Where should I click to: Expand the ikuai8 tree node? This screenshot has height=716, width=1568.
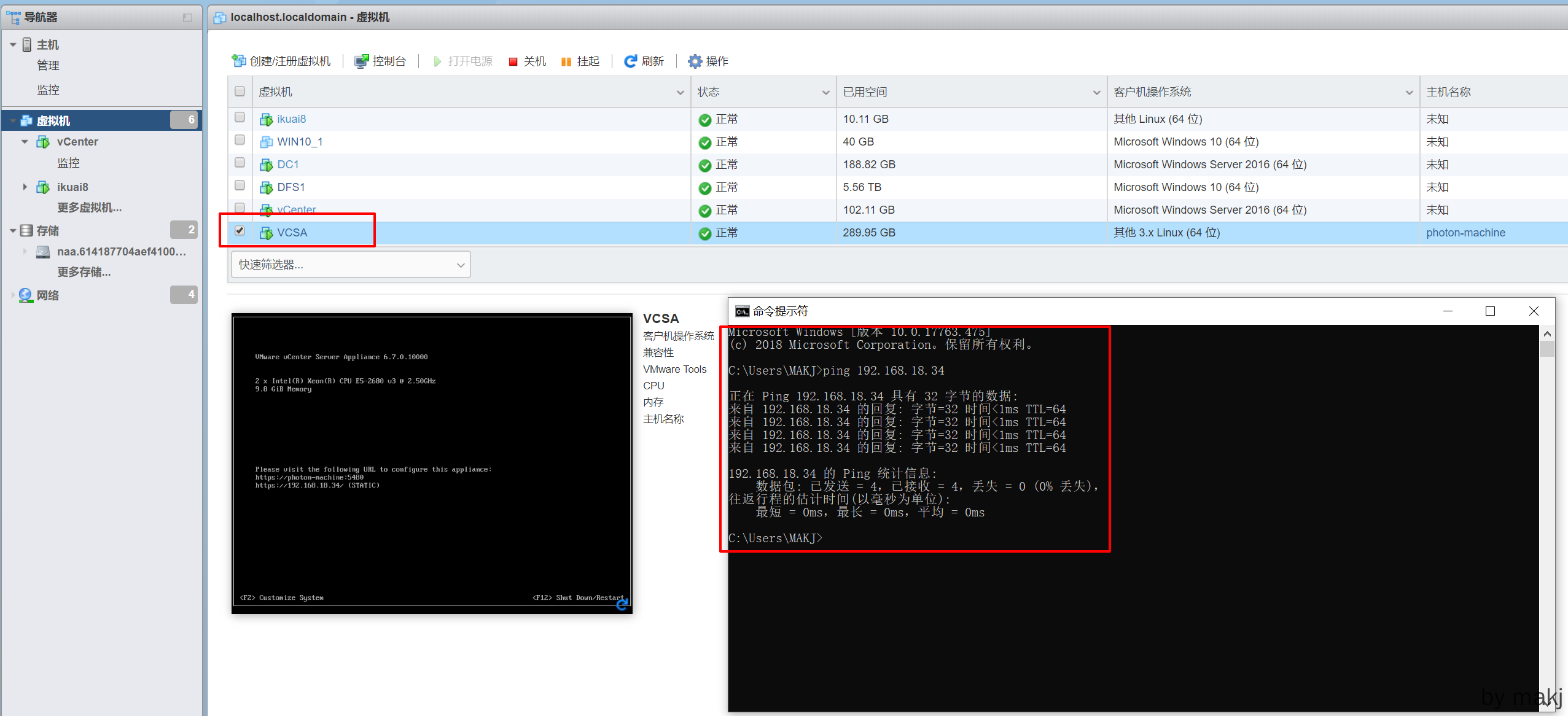click(x=25, y=187)
